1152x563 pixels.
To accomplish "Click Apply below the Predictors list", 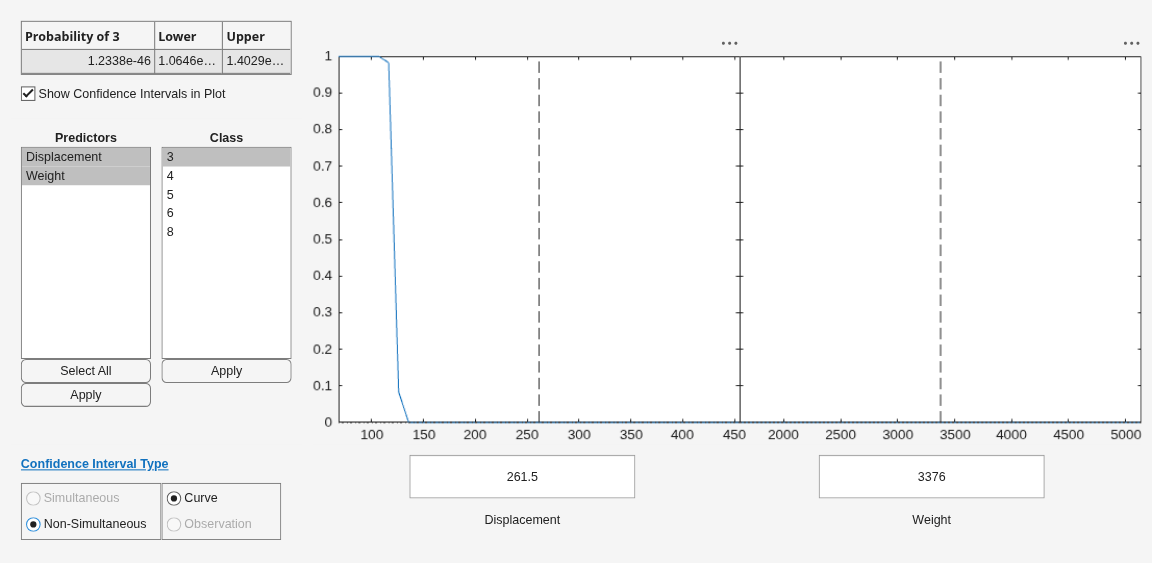I will 86,395.
